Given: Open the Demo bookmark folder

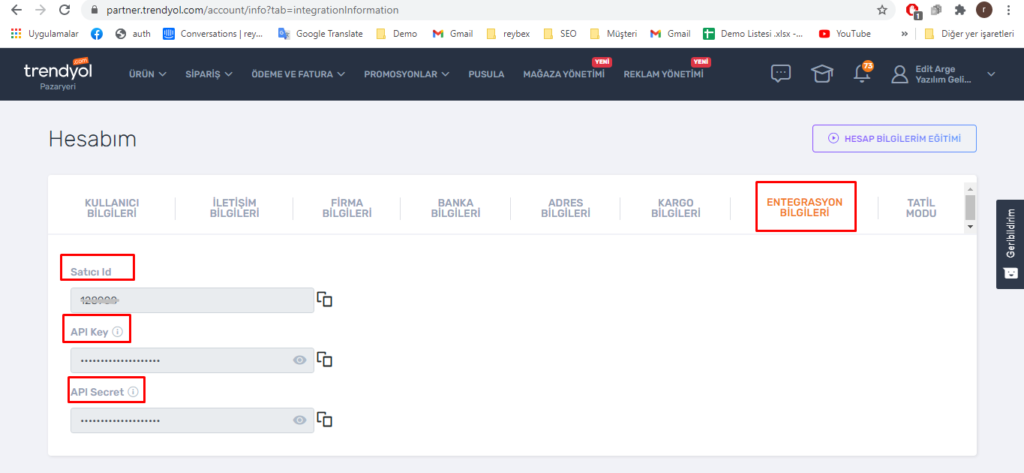Looking at the screenshot, I should coord(397,33).
